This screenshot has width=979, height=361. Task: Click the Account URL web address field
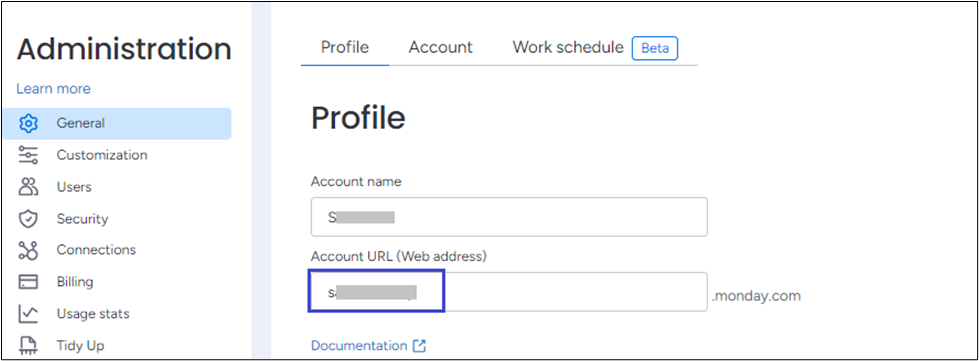click(x=509, y=292)
